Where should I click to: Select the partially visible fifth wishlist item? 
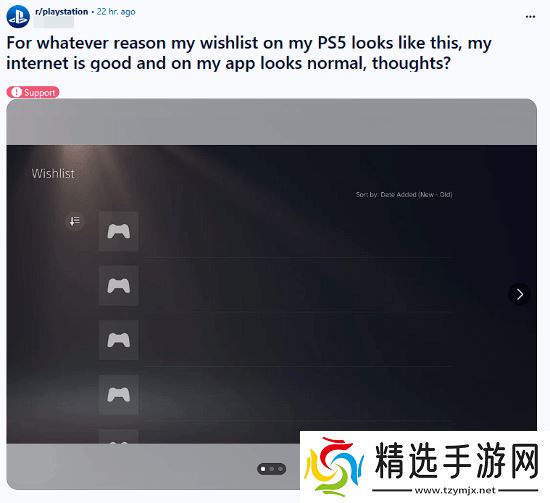(119, 437)
